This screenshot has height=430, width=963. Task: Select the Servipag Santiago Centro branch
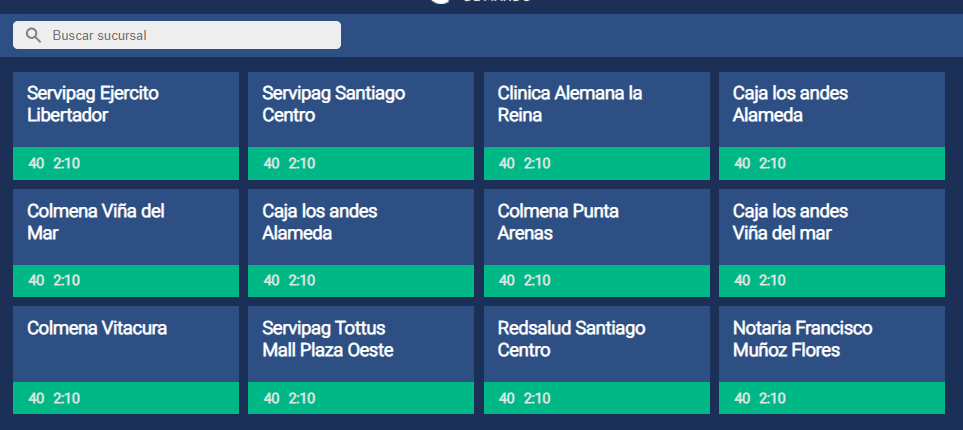point(361,126)
